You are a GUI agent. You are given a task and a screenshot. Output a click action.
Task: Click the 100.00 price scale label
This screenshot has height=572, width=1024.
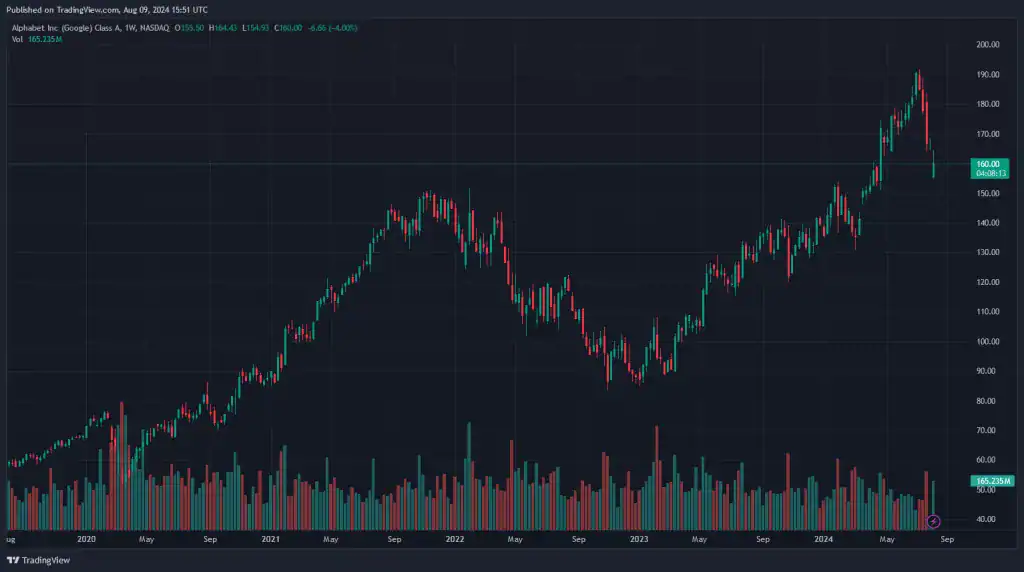(x=987, y=342)
